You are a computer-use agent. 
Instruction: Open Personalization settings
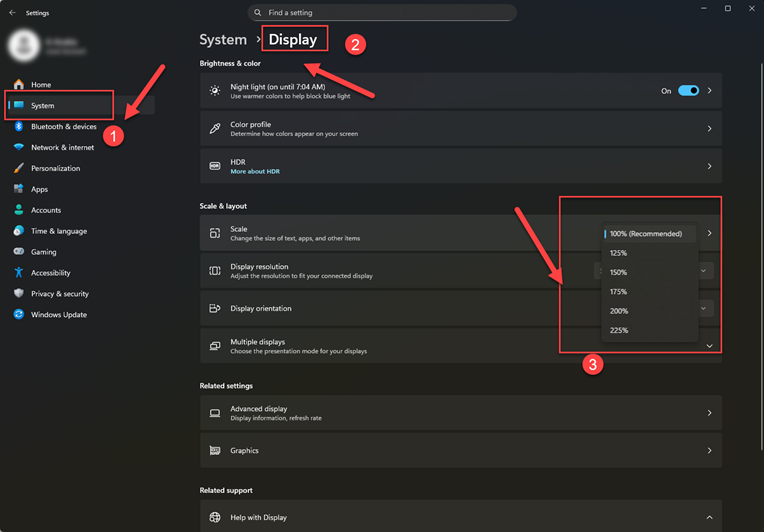click(56, 168)
